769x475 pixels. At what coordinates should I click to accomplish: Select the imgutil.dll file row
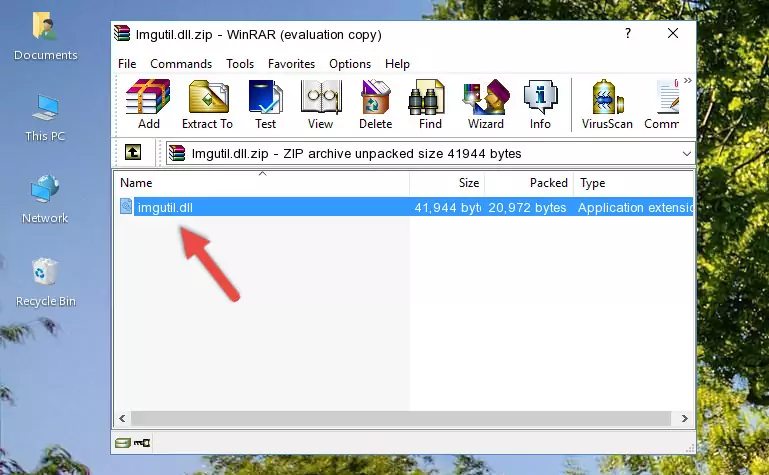pyautogui.click(x=405, y=207)
